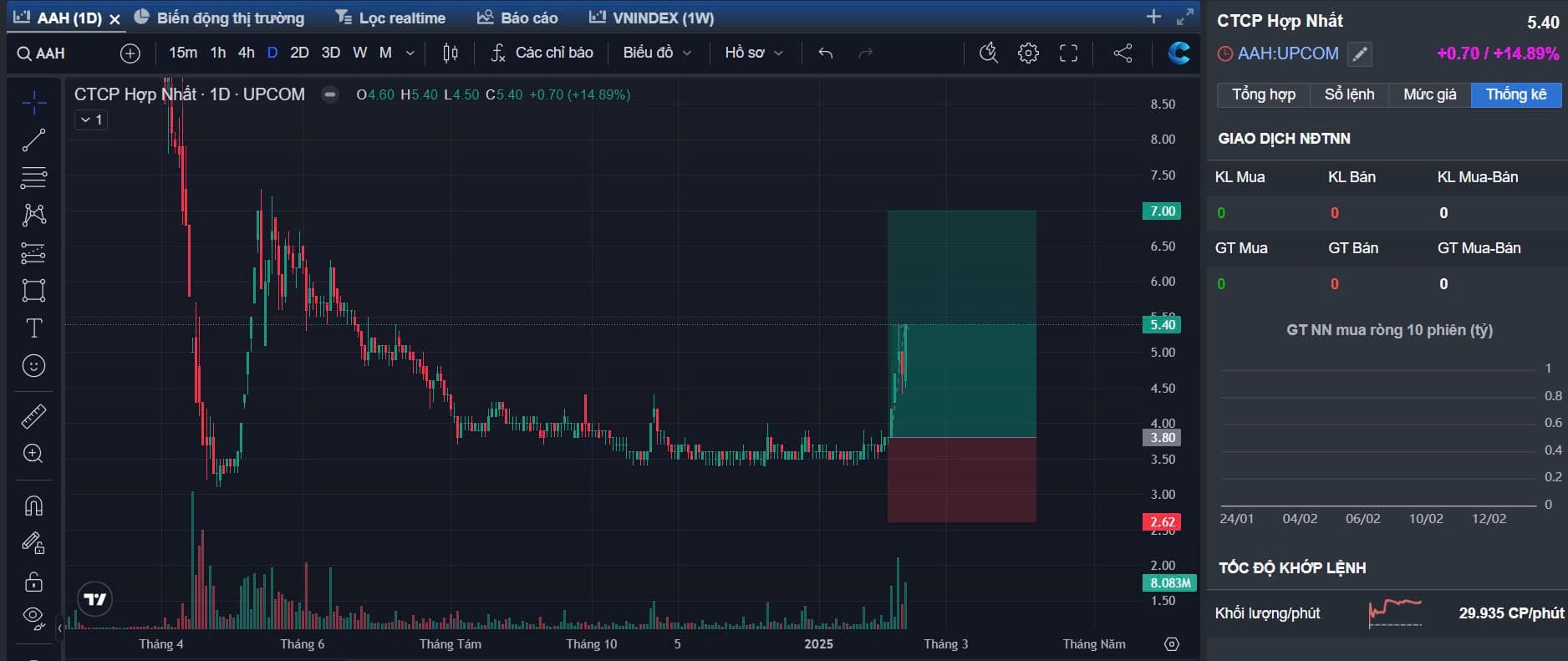
Task: Open the Các chỉ báo indicators menu
Action: (542, 53)
